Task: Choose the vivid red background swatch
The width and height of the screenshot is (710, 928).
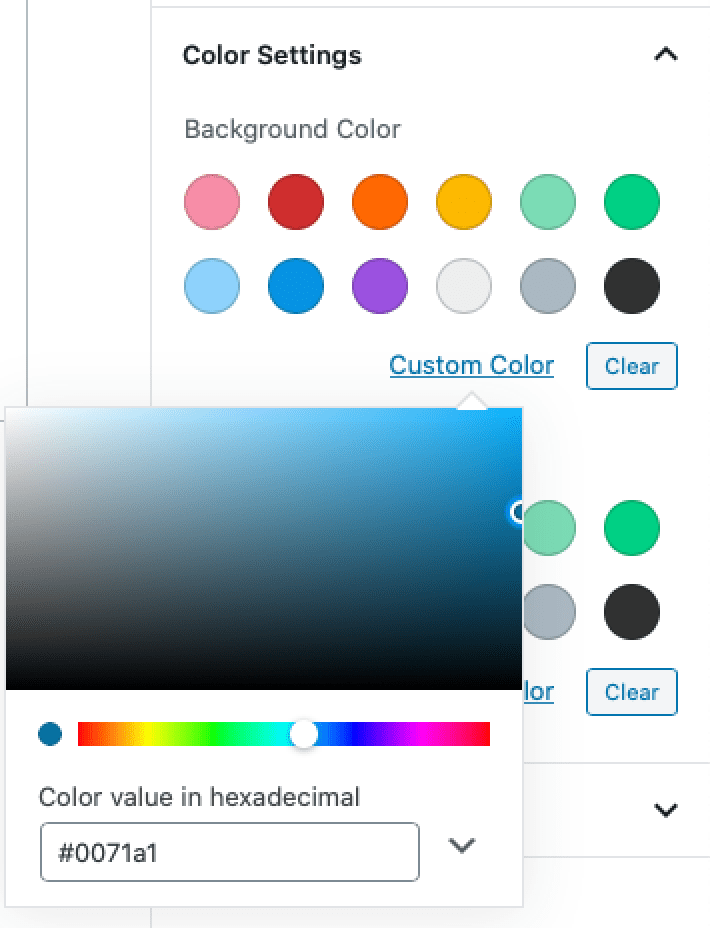Action: point(296,202)
